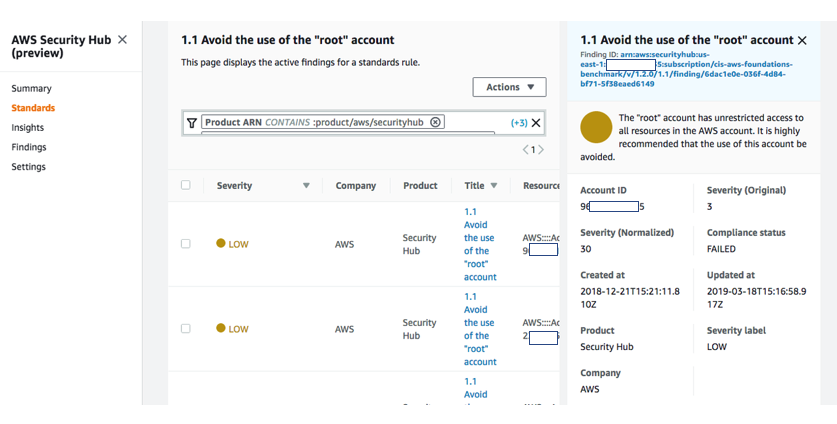Go to next page of findings
Image resolution: width=837 pixels, height=424 pixels.
tap(542, 150)
